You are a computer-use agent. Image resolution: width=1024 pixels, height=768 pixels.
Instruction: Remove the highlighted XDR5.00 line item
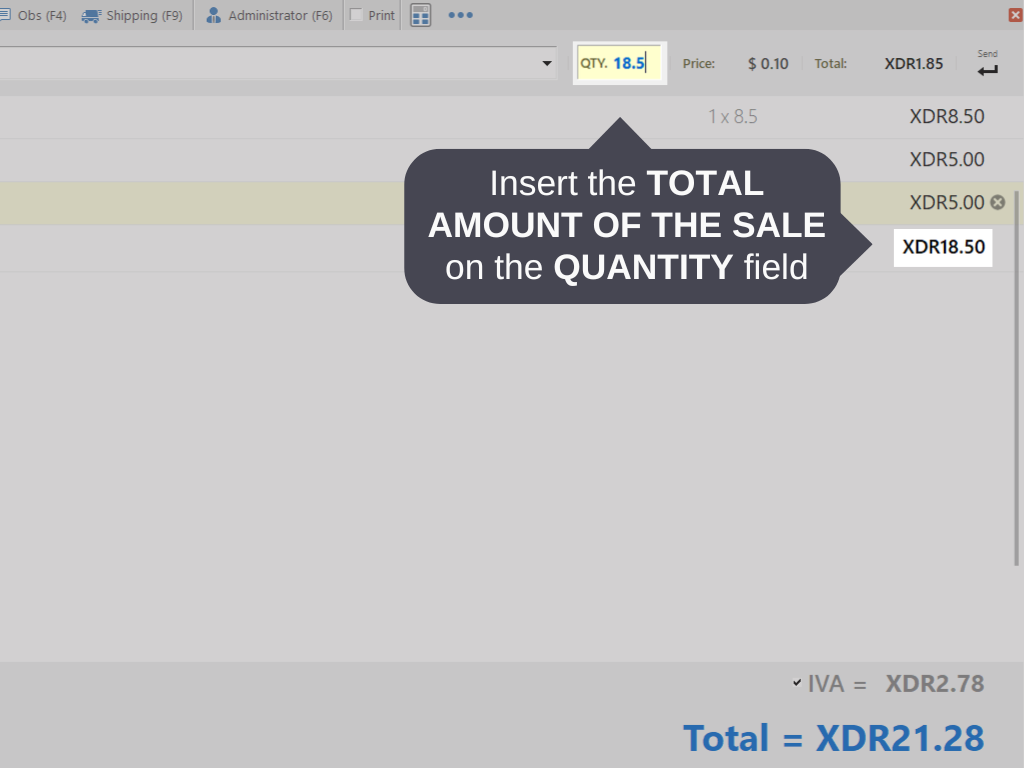pyautogui.click(x=997, y=202)
